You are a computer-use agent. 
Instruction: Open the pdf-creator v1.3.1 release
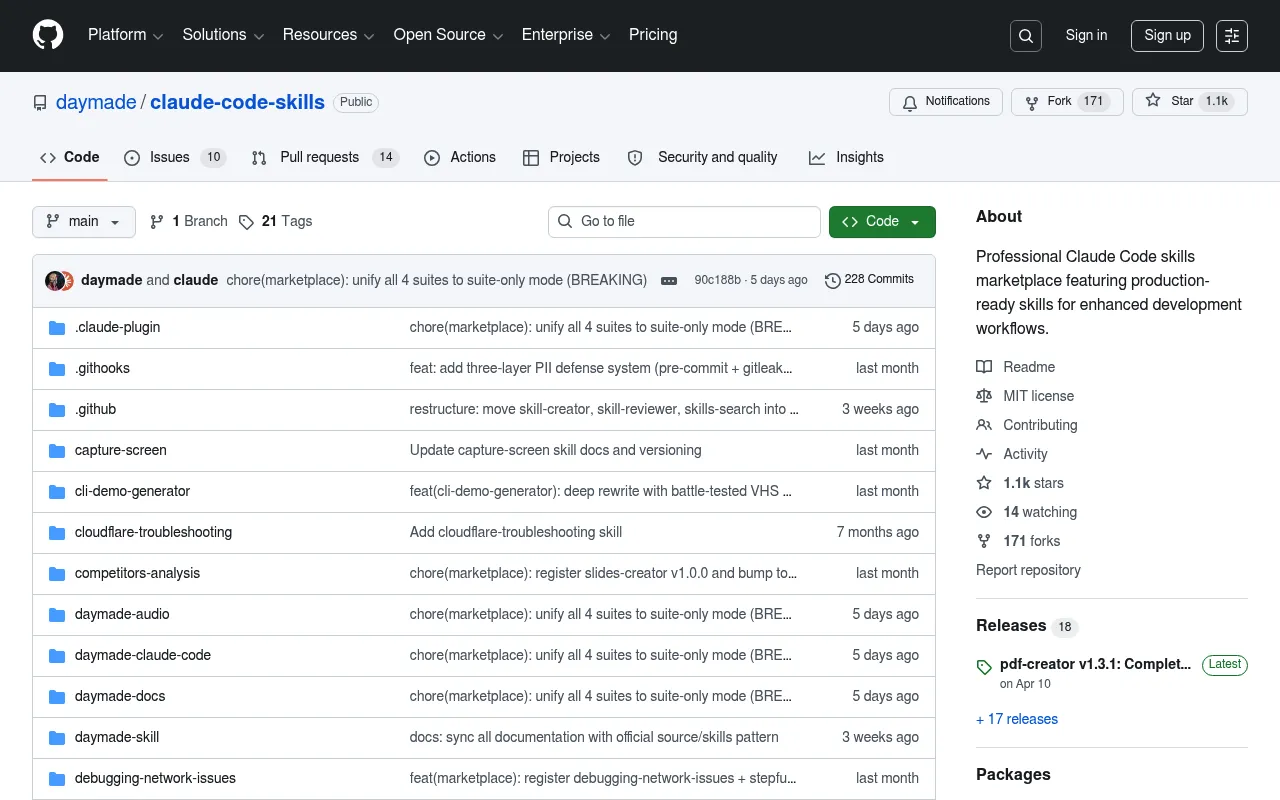pyautogui.click(x=1095, y=664)
